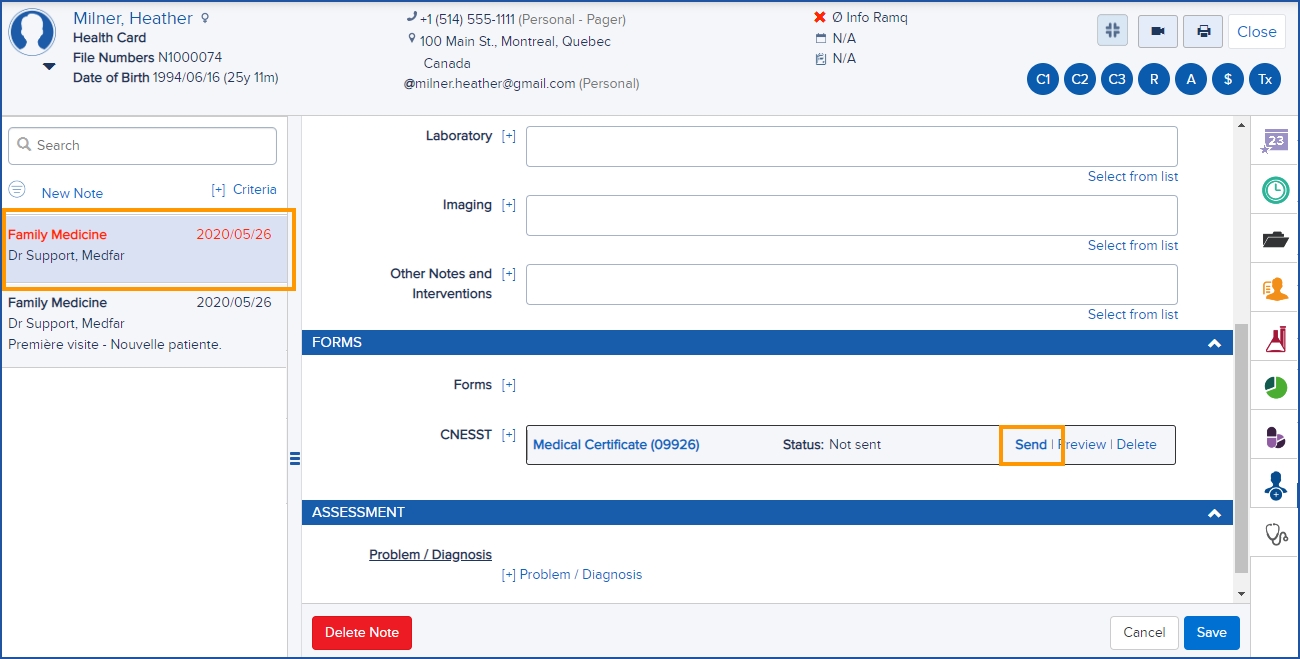The height and width of the screenshot is (659, 1300).
Task: Select the pediatric referral icon in right sidebar
Action: 1274,486
